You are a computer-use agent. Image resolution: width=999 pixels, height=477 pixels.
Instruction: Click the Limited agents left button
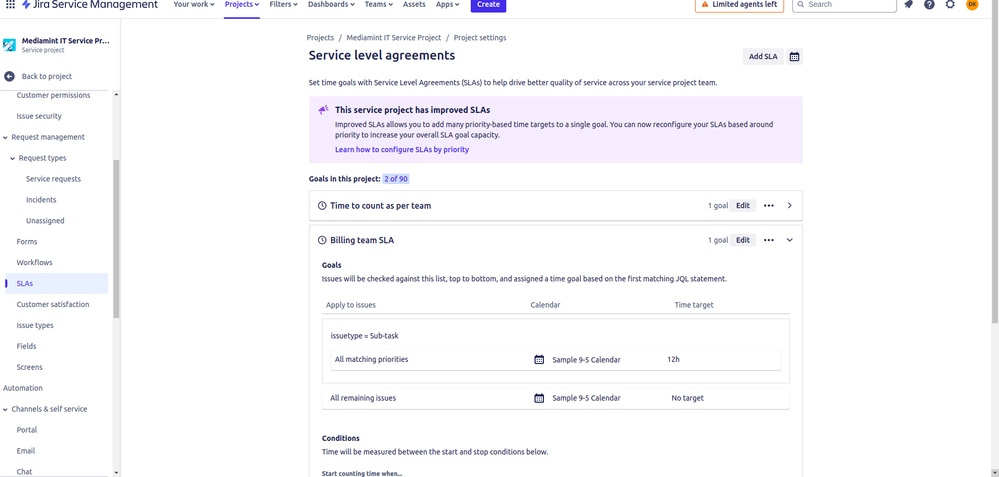point(739,4)
